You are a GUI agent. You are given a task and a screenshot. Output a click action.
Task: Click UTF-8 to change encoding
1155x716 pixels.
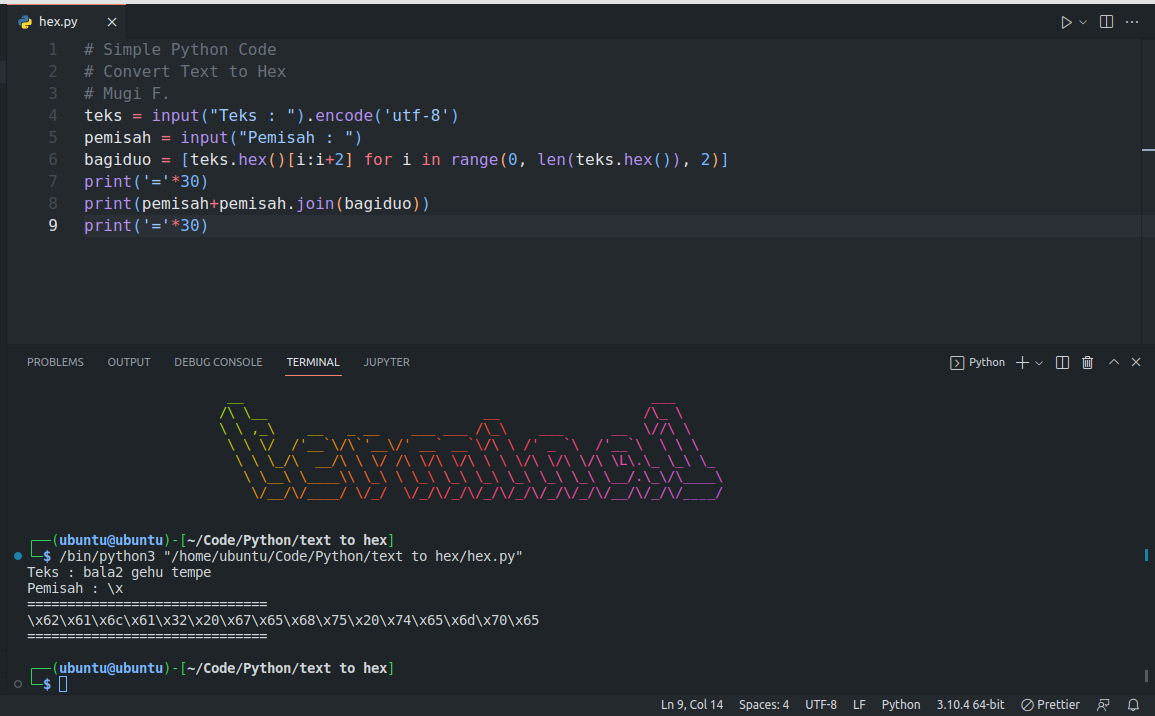[821, 704]
